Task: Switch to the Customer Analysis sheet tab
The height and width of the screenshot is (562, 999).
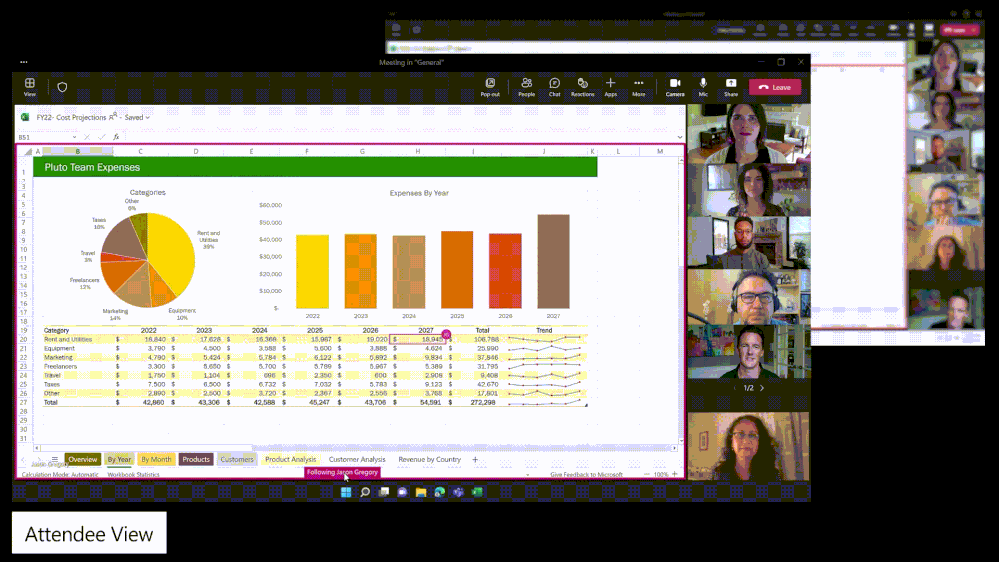Action: (357, 459)
